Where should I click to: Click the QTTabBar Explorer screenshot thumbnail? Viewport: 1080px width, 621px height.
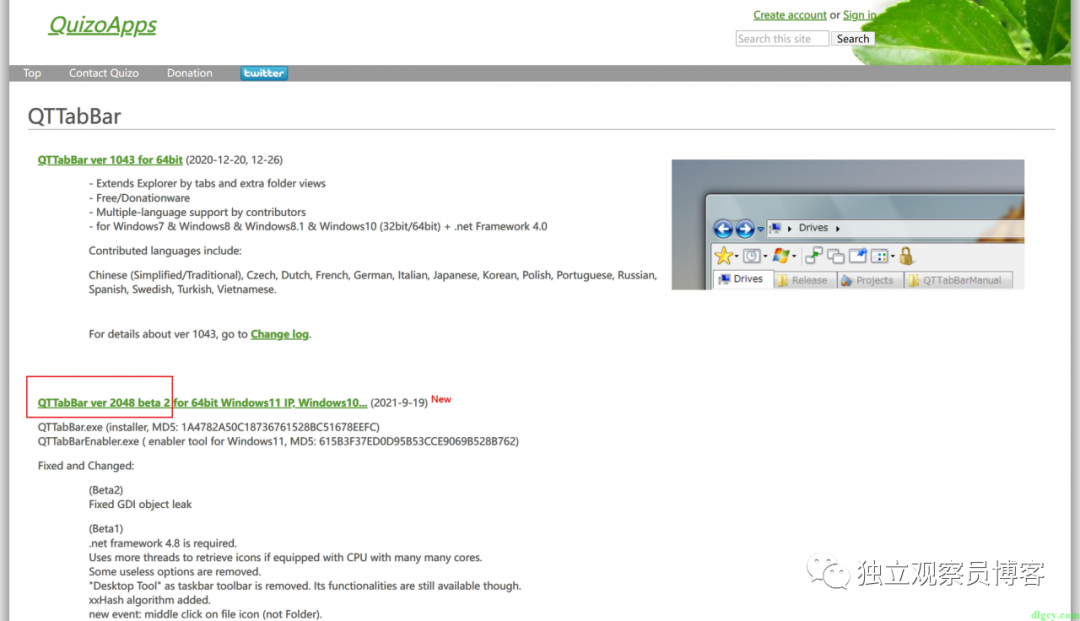point(848,224)
